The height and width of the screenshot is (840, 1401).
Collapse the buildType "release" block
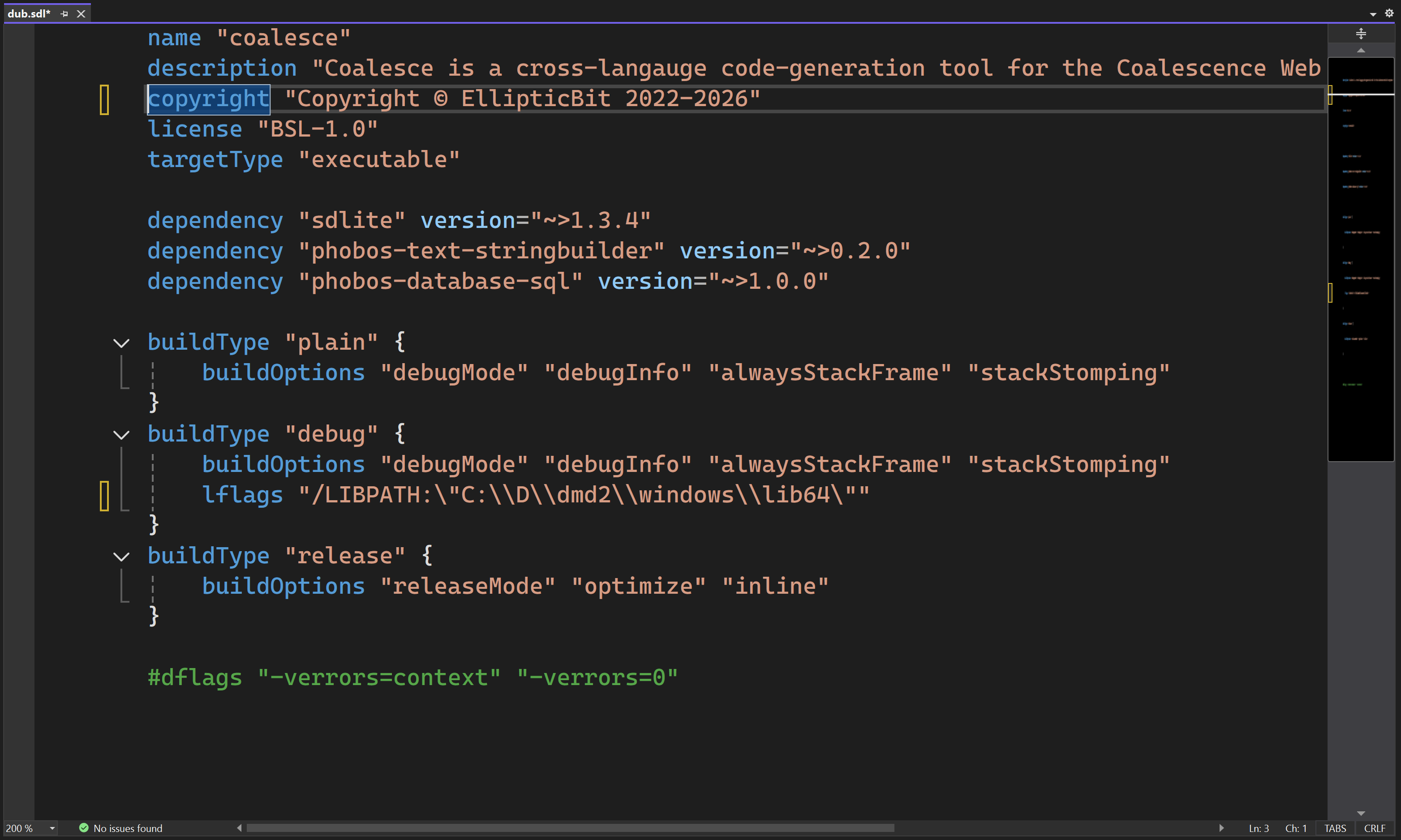(121, 557)
